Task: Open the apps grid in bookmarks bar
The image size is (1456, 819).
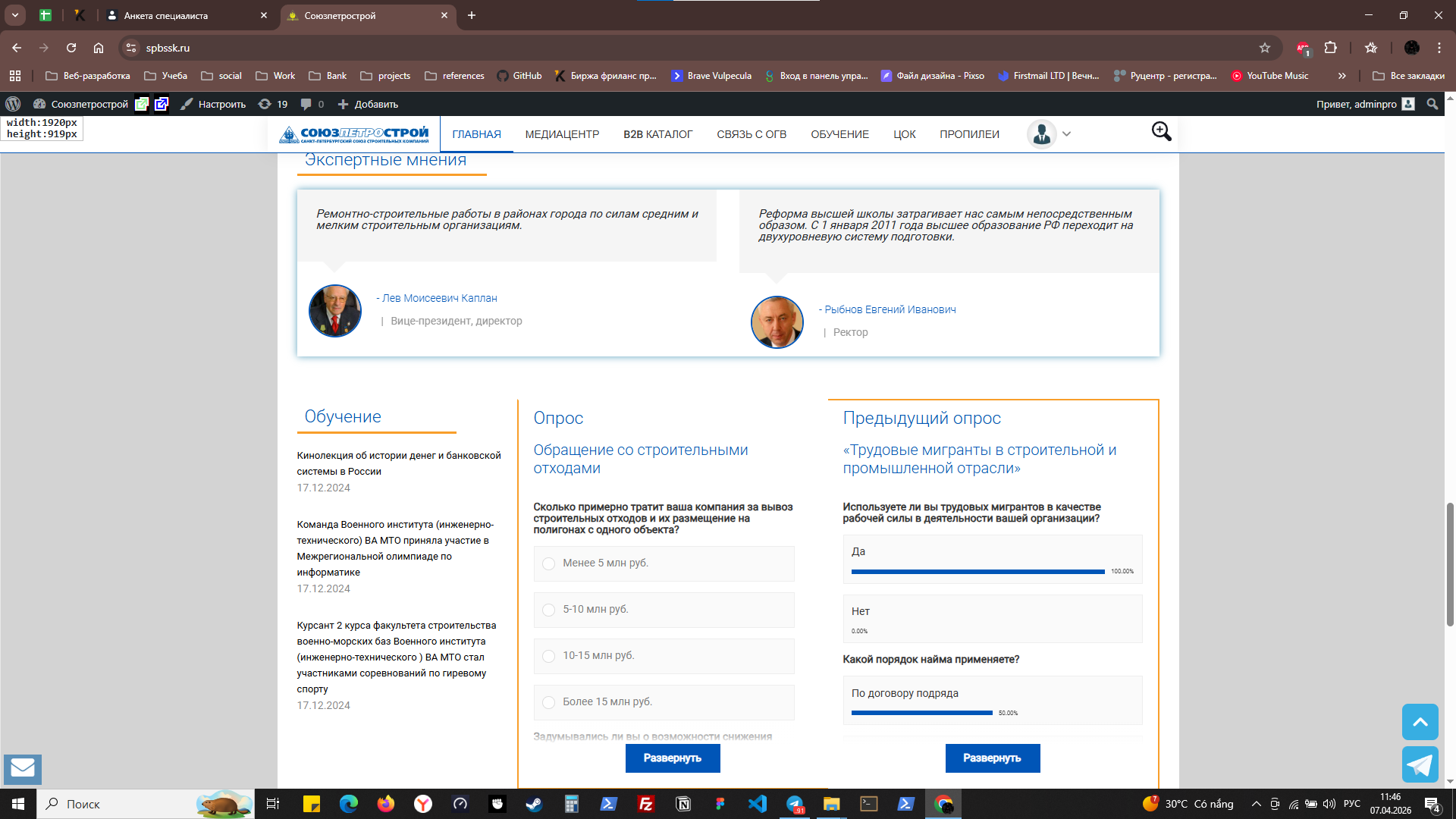Action: [15, 76]
